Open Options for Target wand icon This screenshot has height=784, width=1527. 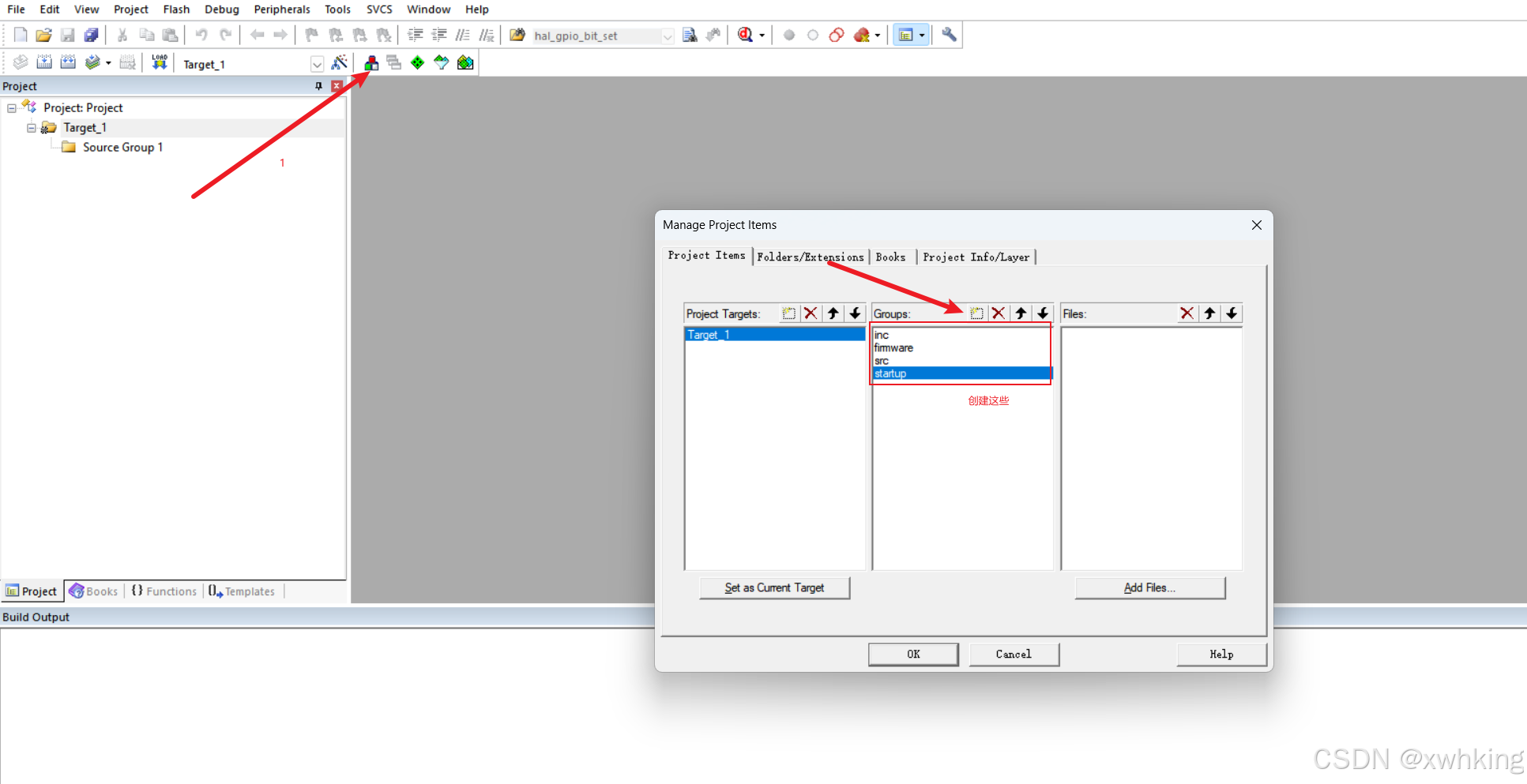(x=340, y=62)
